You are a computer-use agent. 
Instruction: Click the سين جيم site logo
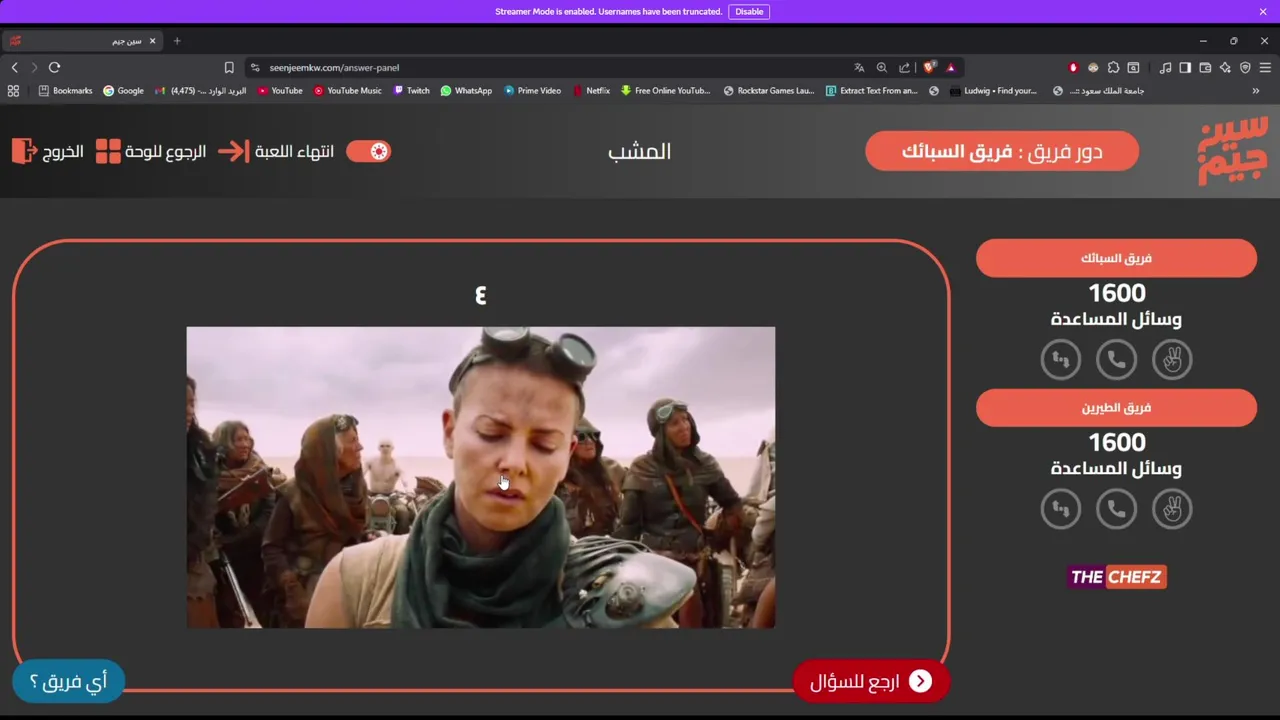click(x=1232, y=151)
